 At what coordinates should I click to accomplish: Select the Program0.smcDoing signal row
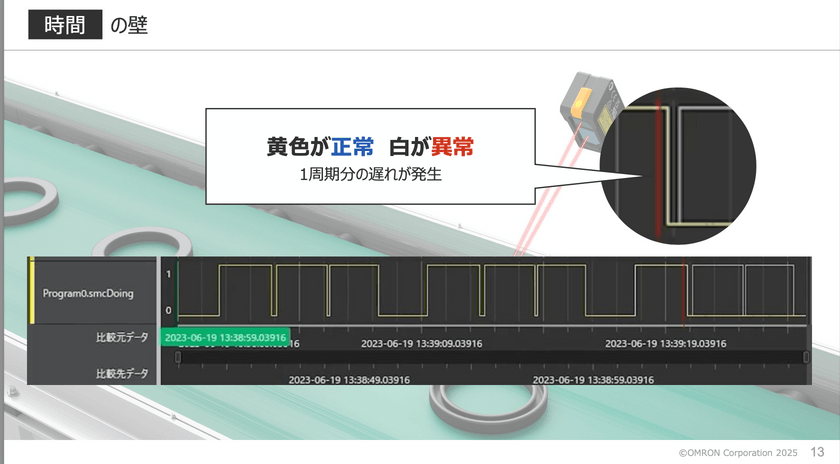pos(88,294)
